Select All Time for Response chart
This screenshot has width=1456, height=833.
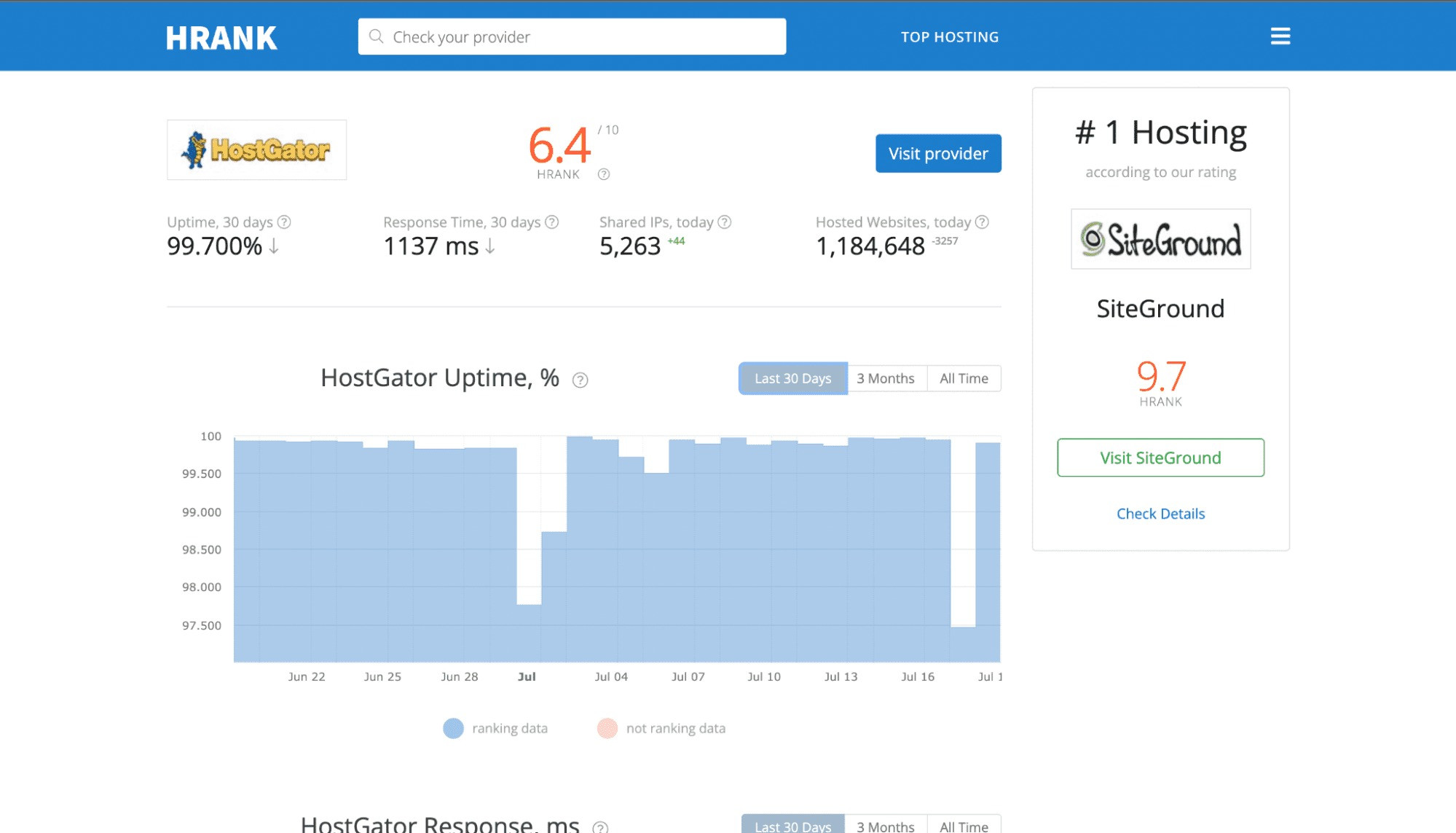pos(964,826)
